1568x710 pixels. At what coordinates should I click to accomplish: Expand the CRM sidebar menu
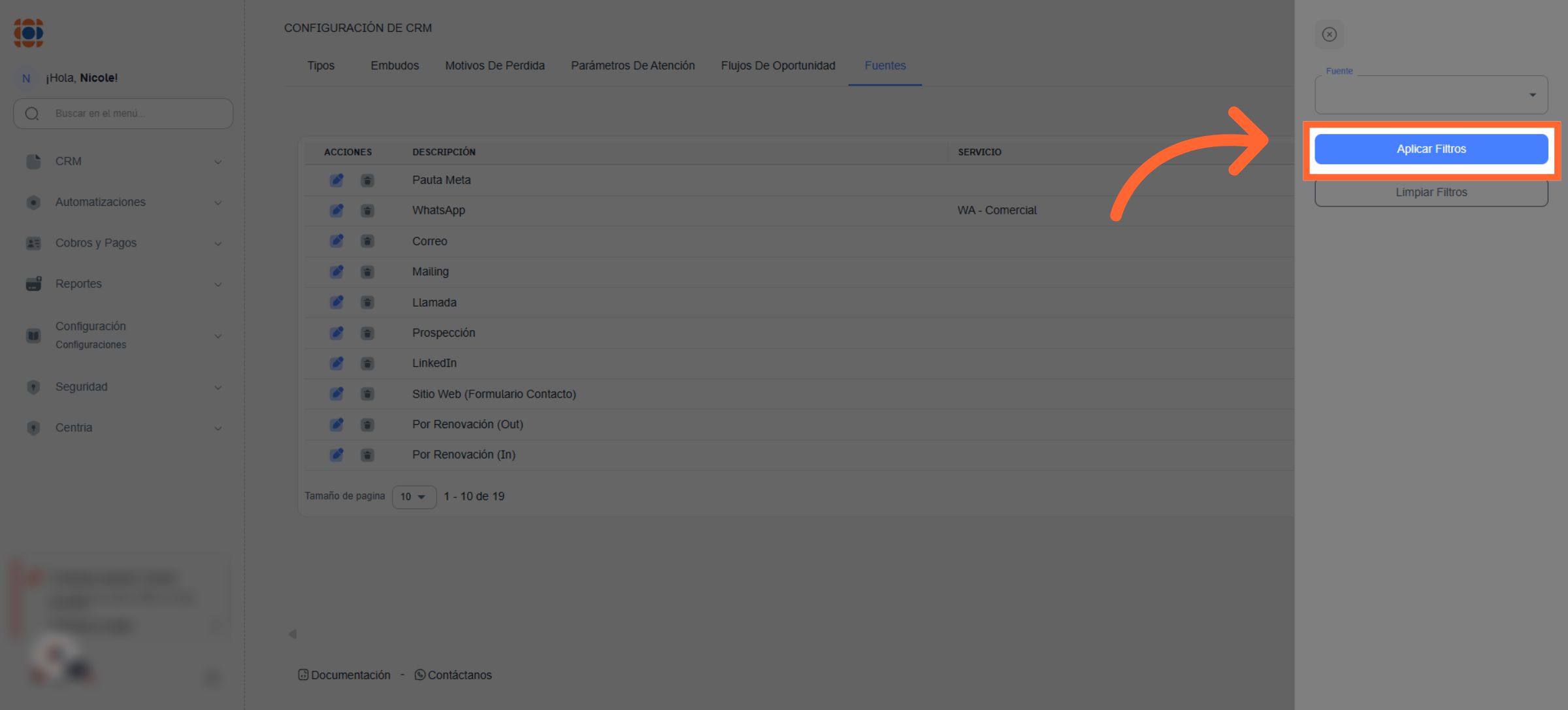[123, 161]
